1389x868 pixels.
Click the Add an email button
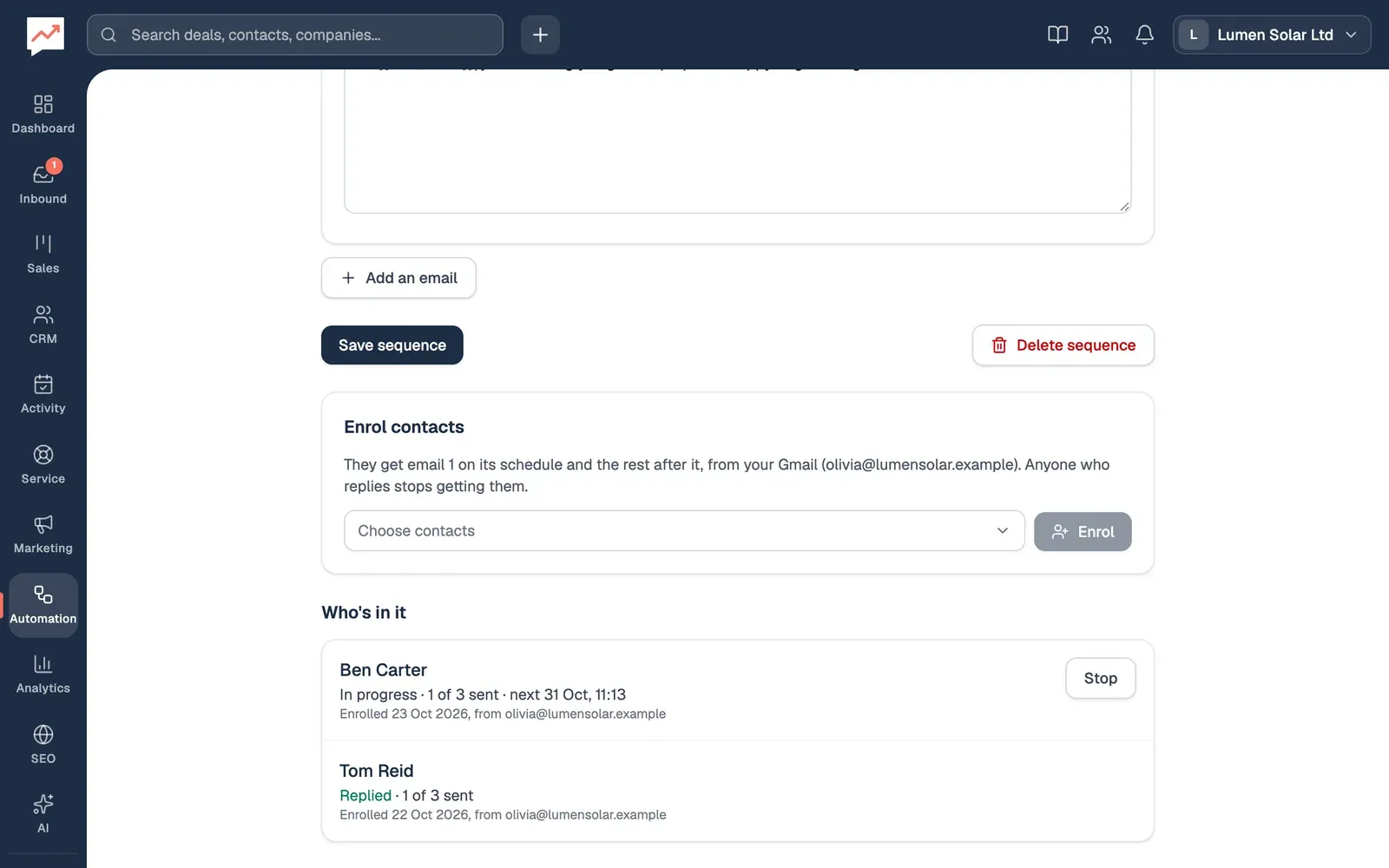coord(398,278)
